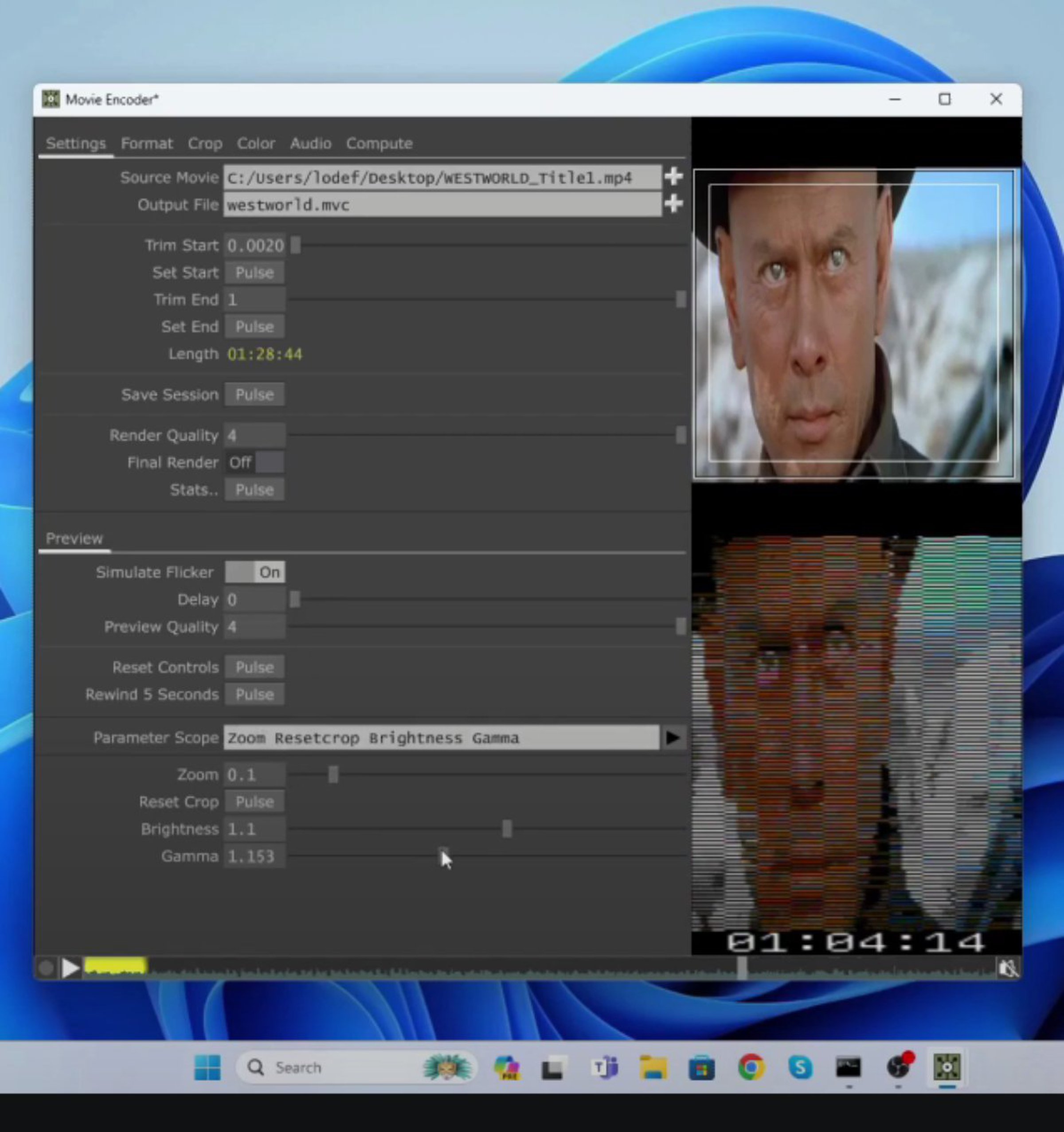Open File Explorer from the taskbar
This screenshot has height=1132, width=1064.
653,1067
